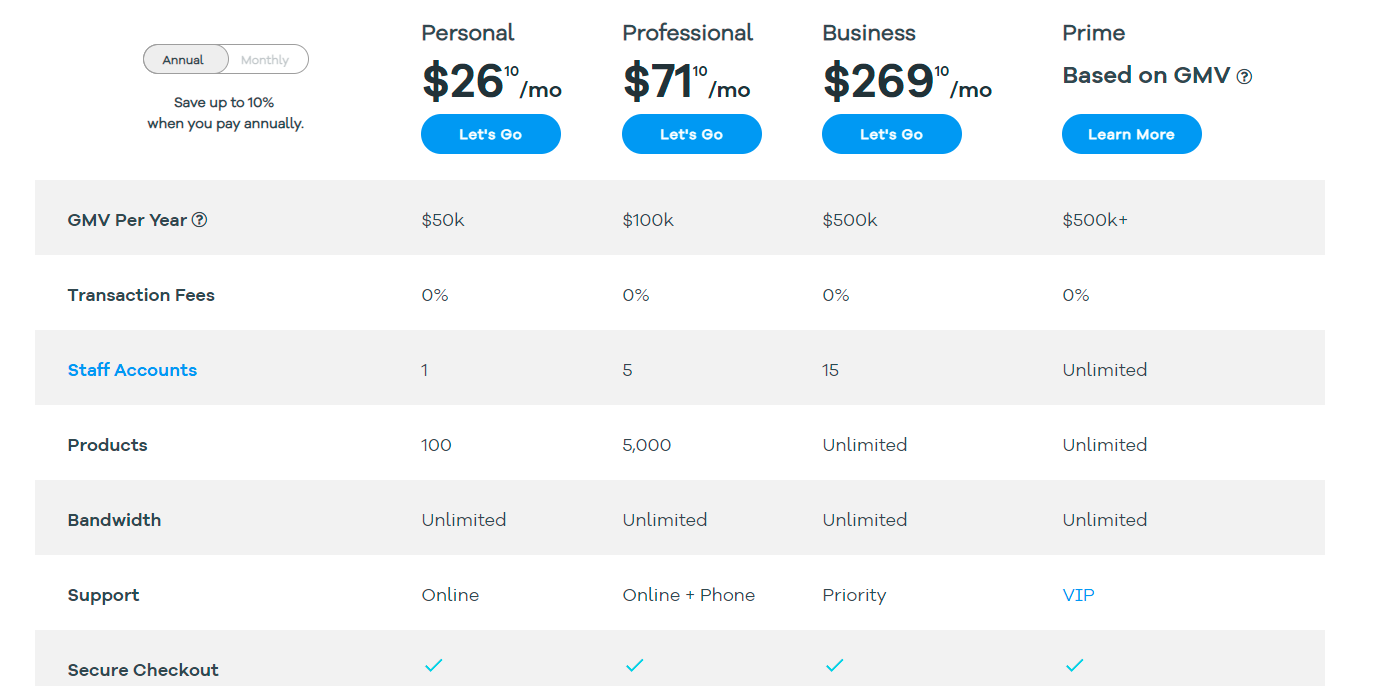Click the Prime plan heading

tap(1093, 33)
